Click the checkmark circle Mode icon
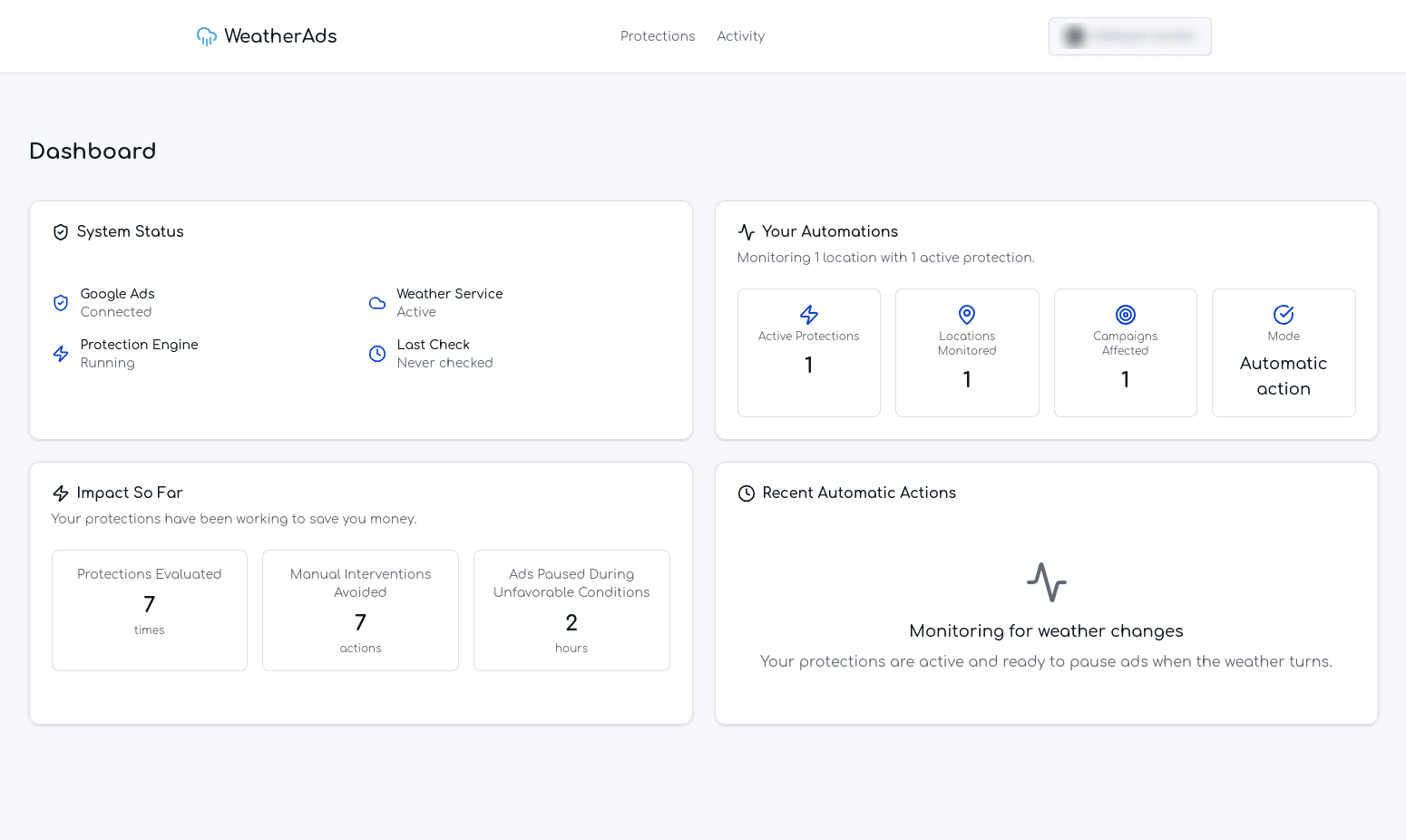The height and width of the screenshot is (840, 1406). 1284,314
